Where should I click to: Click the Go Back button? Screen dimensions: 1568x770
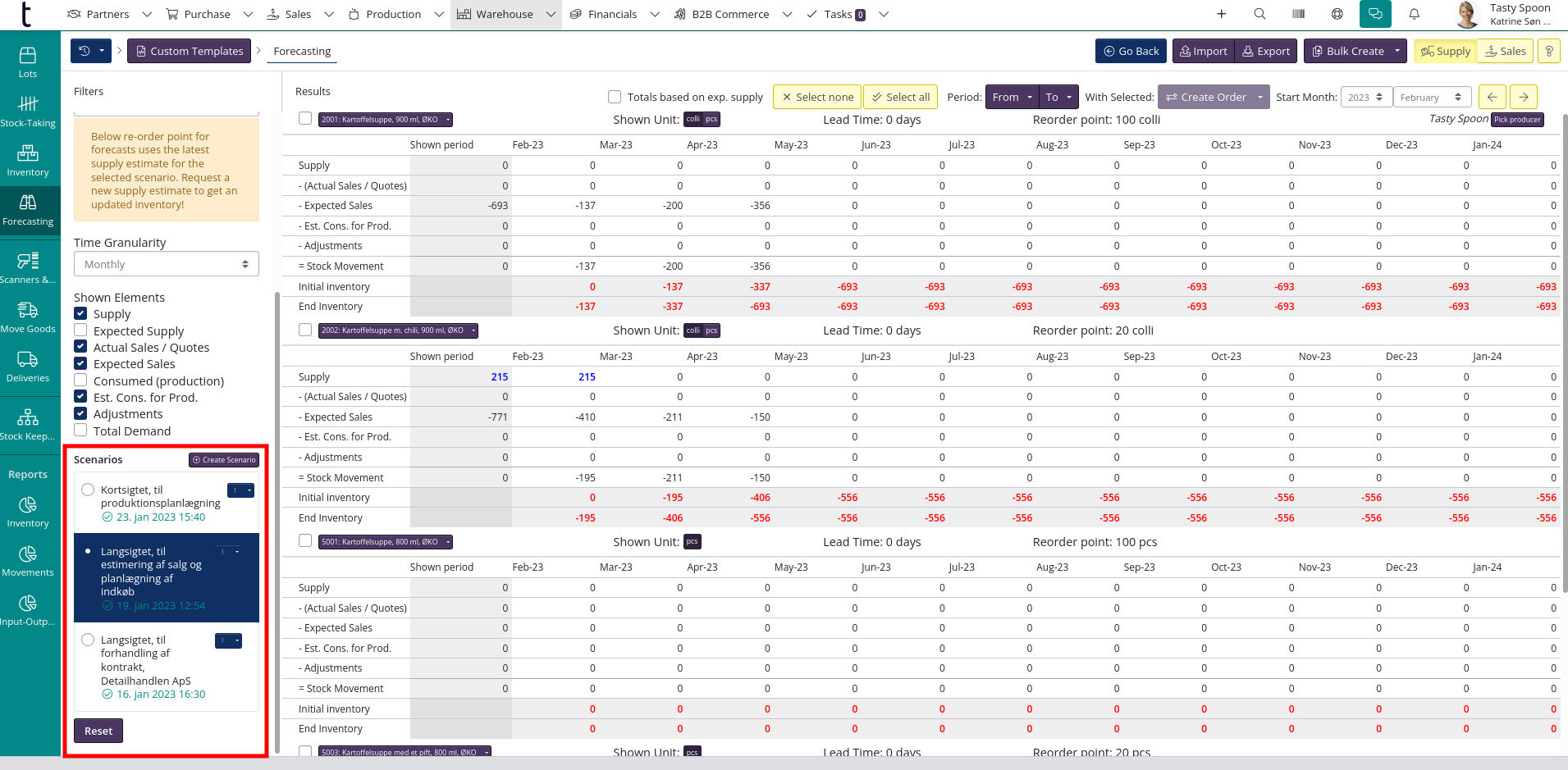click(x=1131, y=51)
